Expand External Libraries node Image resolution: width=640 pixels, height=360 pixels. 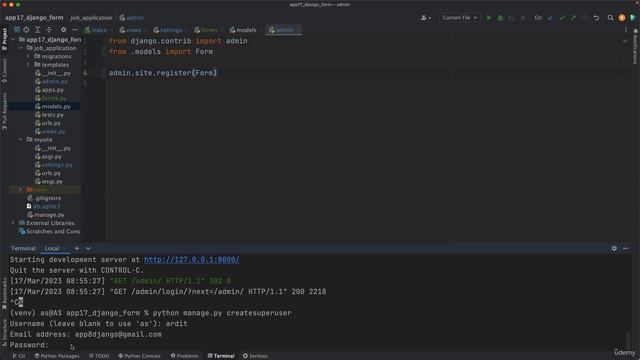[13, 223]
